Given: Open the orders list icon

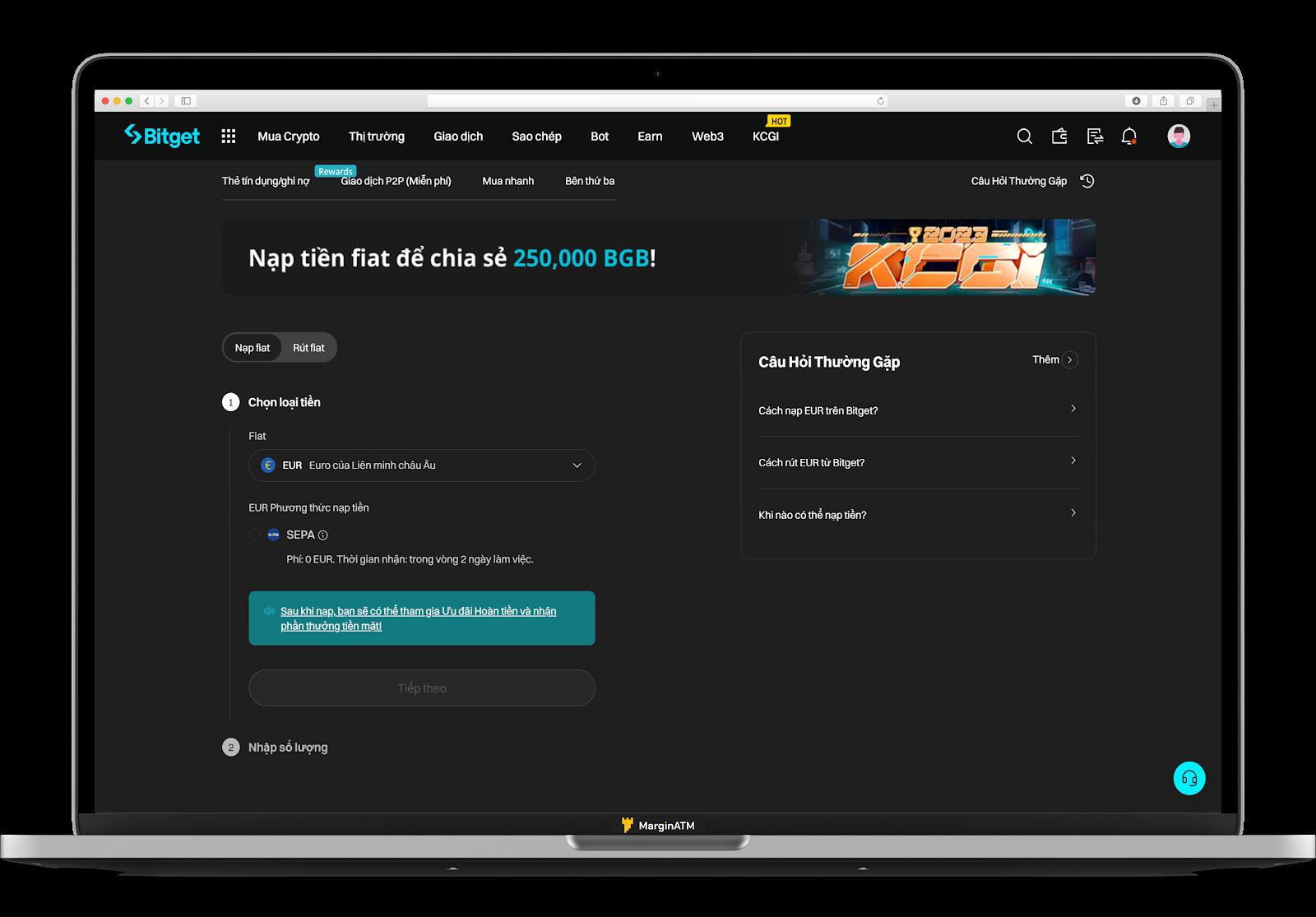Looking at the screenshot, I should [1095, 137].
